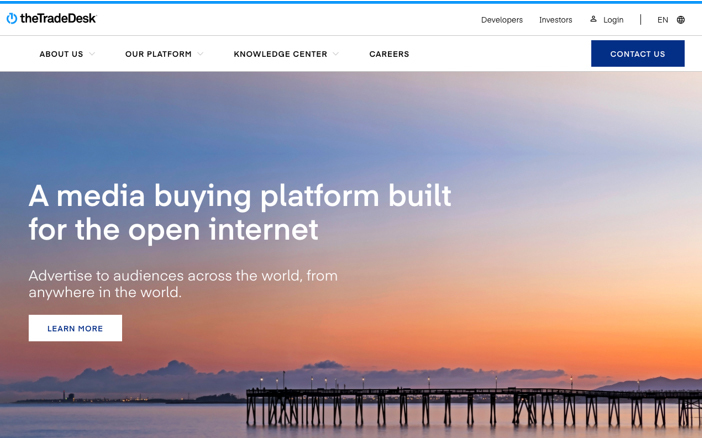This screenshot has width=702, height=438.
Task: Open the Knowledge Center menu
Action: pos(280,54)
